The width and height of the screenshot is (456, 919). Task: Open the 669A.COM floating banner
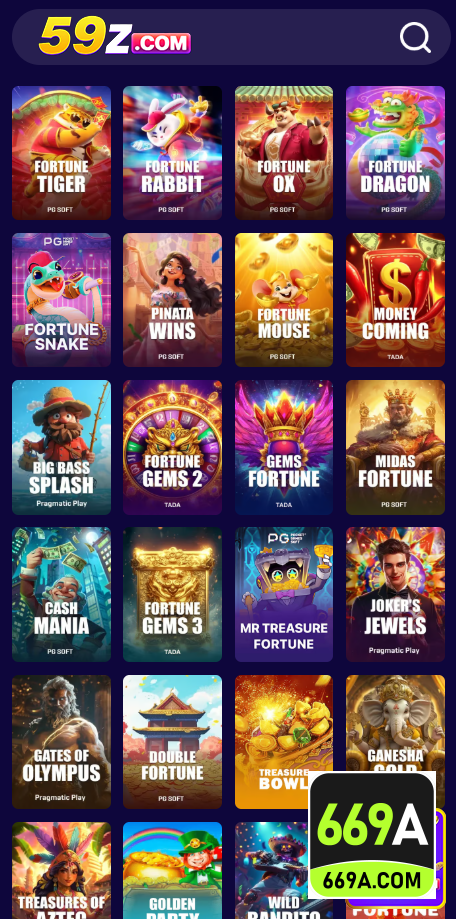[373, 835]
